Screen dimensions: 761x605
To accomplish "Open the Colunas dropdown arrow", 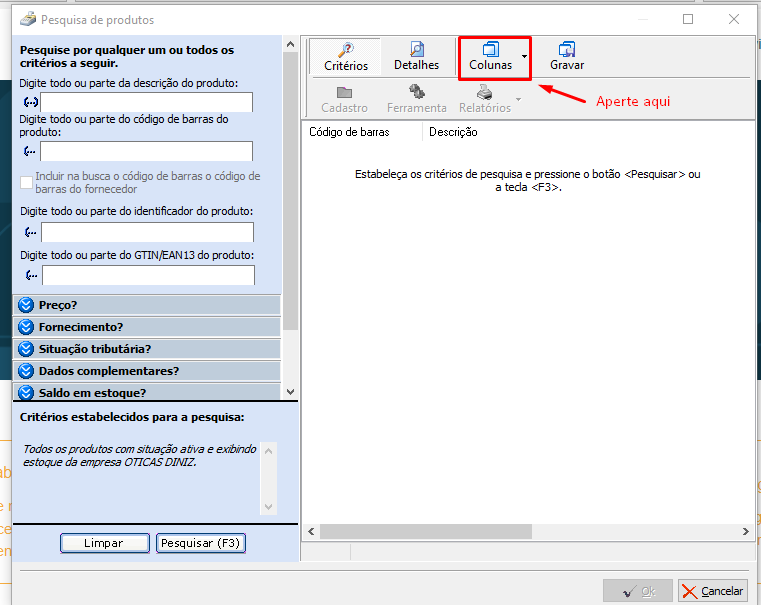I will 524,57.
